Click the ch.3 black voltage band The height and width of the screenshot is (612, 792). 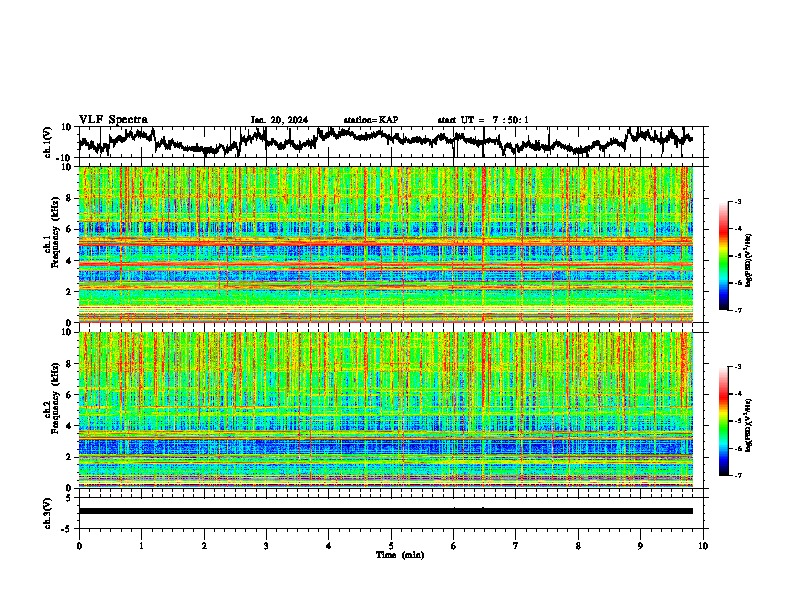386,511
